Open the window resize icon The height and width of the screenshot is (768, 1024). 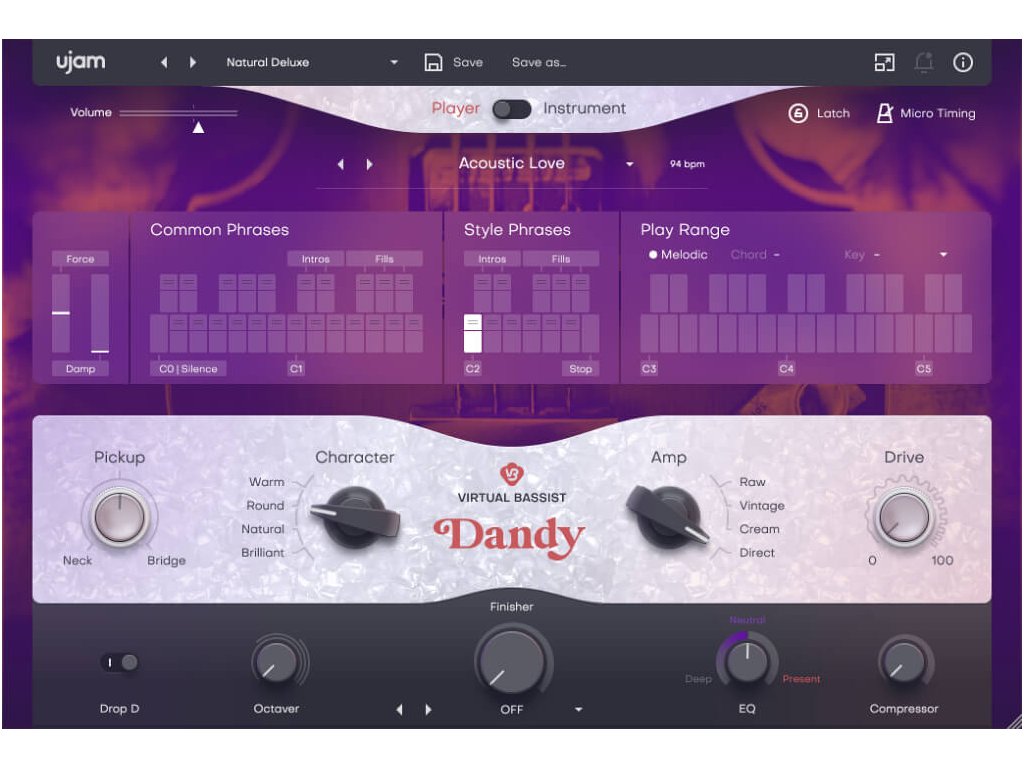pyautogui.click(x=884, y=62)
